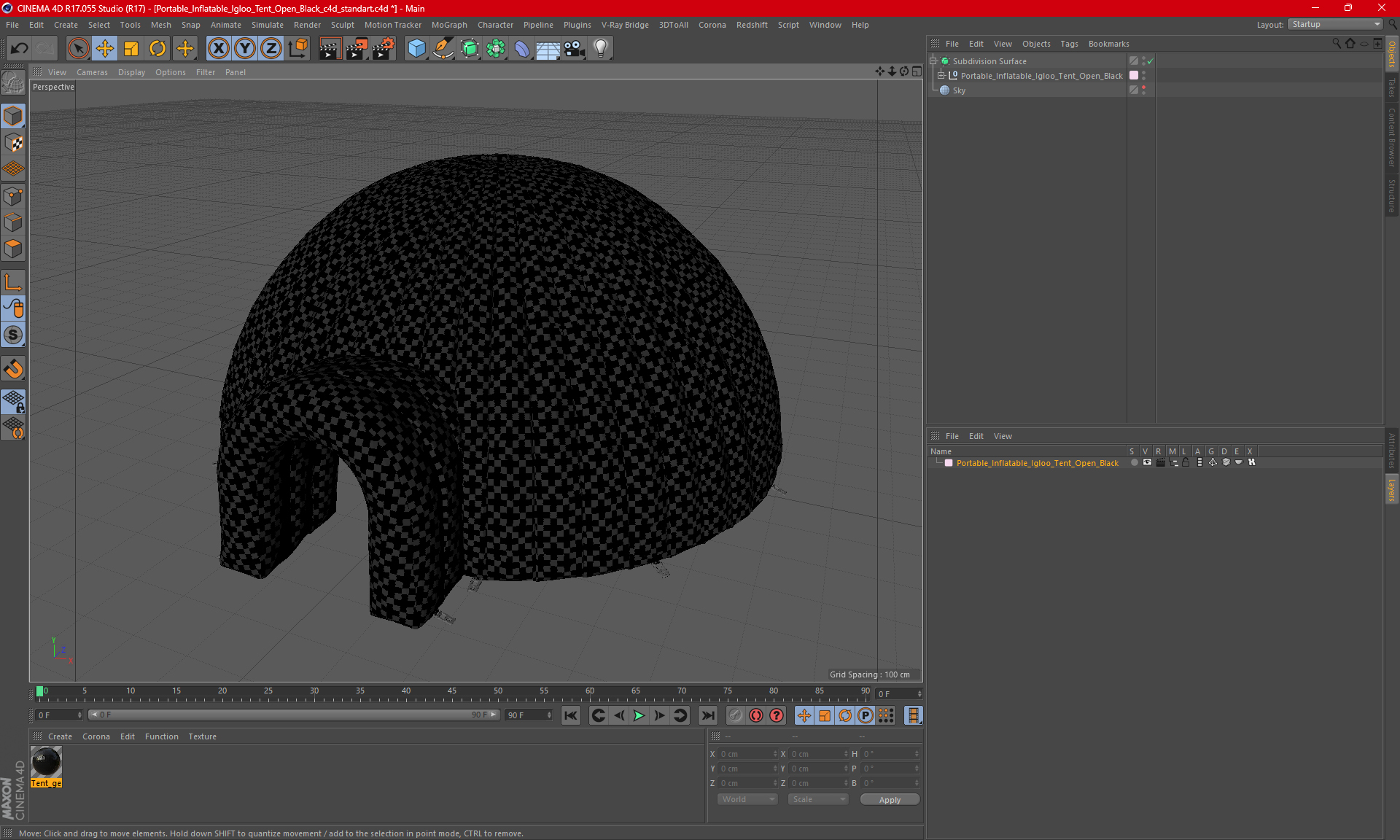The height and width of the screenshot is (840, 1400).
Task: Open the viewport Display menu
Action: click(131, 72)
